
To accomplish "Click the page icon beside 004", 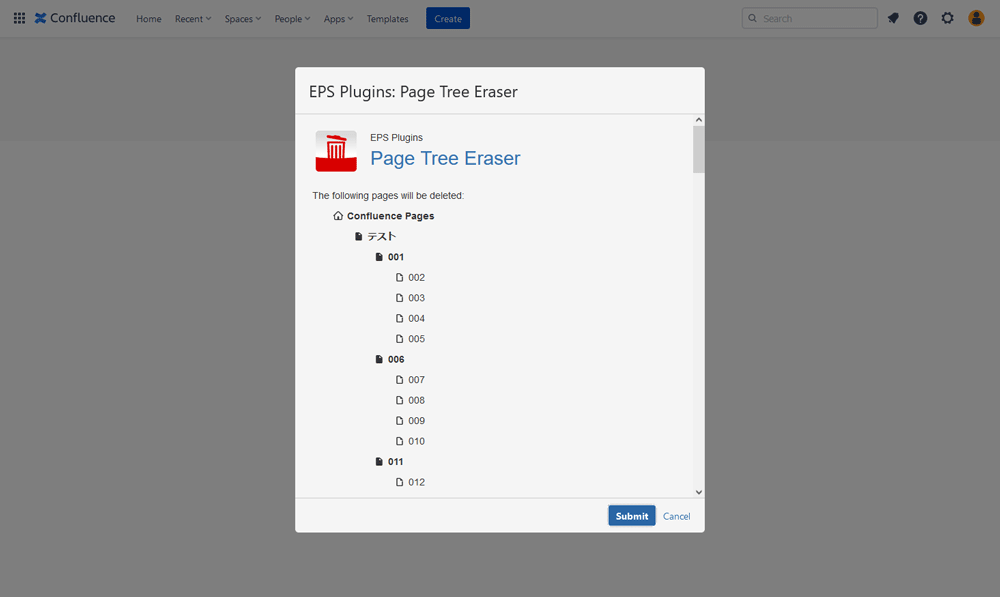I will 399,318.
